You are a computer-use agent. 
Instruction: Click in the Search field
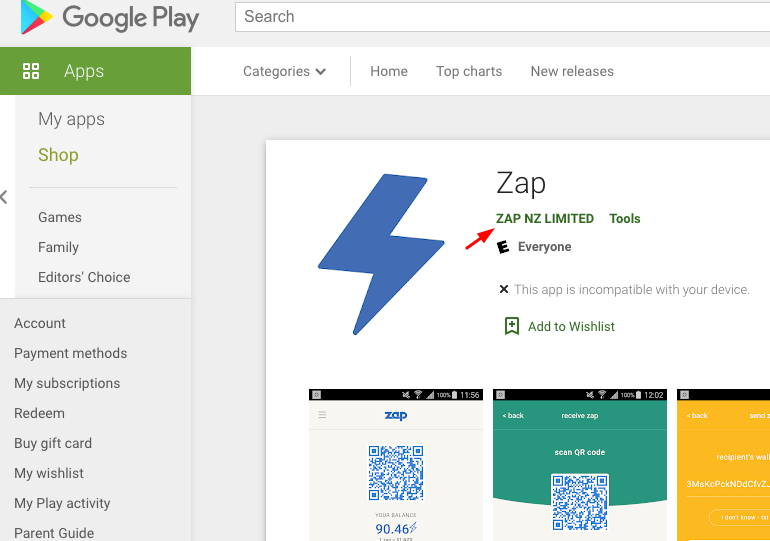pyautogui.click(x=502, y=17)
